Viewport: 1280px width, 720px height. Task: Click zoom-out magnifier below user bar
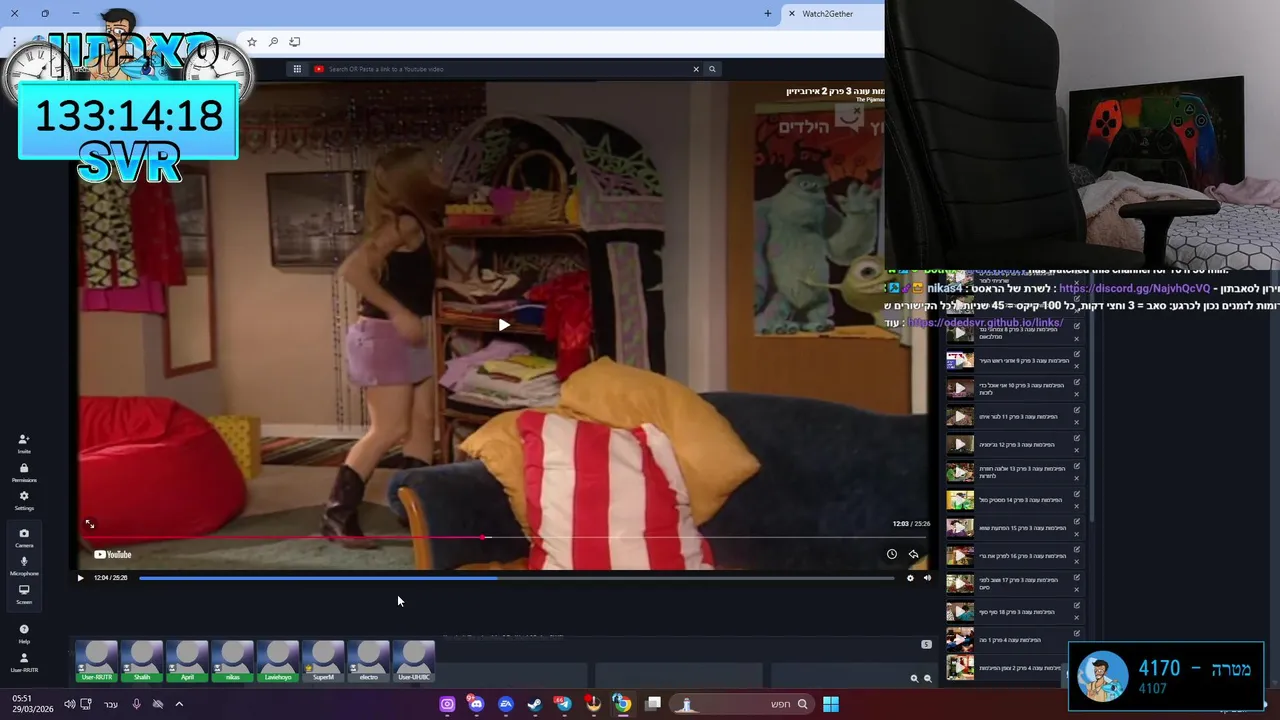tap(927, 678)
